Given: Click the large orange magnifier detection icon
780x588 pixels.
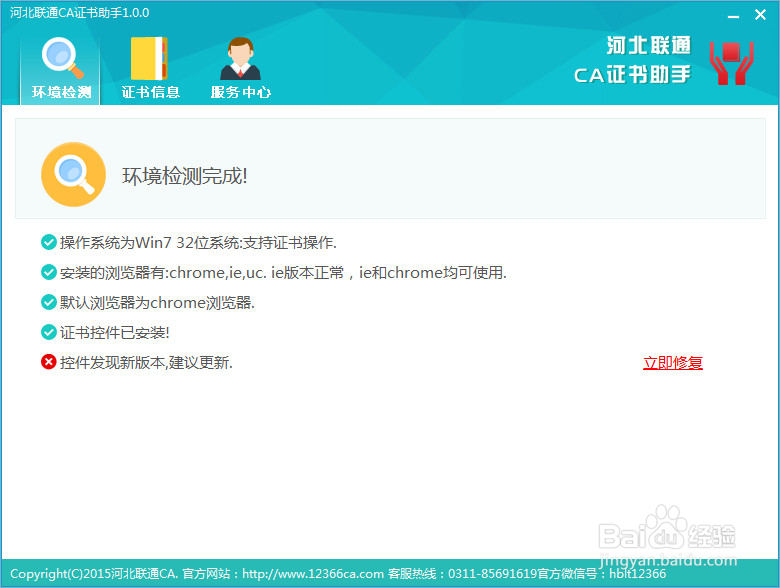Looking at the screenshot, I should pos(74,174).
